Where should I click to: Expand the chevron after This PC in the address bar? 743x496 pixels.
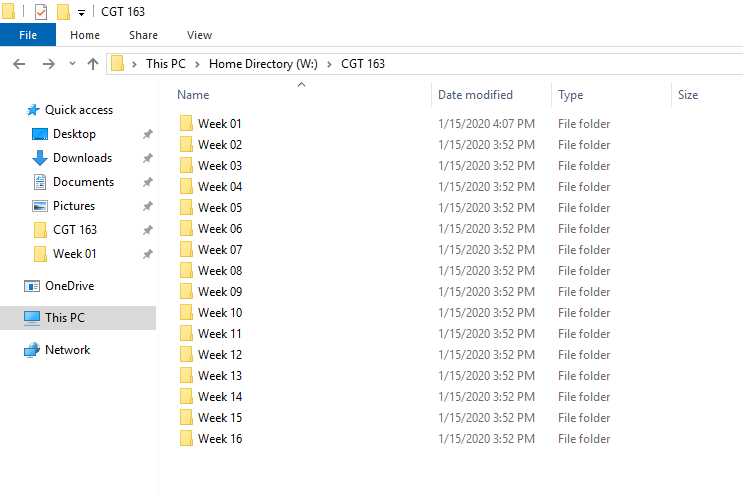point(197,64)
